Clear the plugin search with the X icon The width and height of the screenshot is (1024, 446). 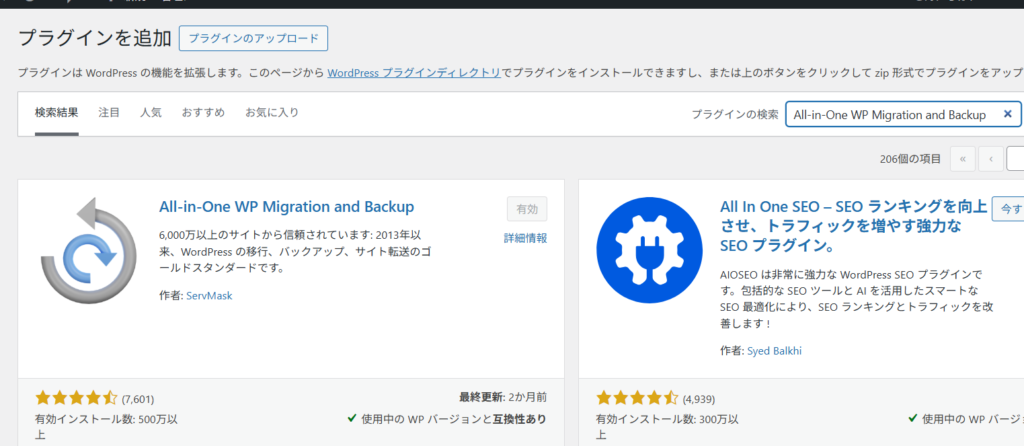(x=1008, y=114)
